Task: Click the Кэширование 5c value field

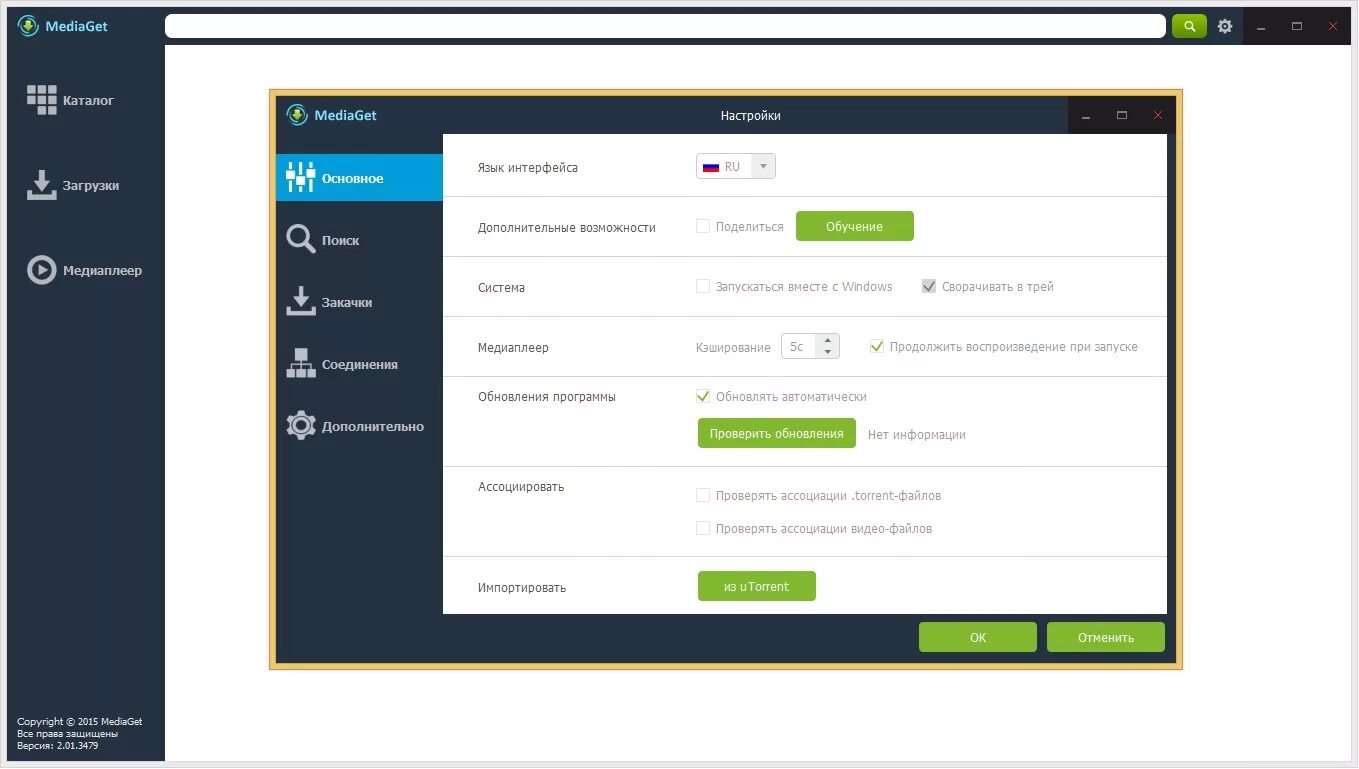Action: [x=799, y=346]
